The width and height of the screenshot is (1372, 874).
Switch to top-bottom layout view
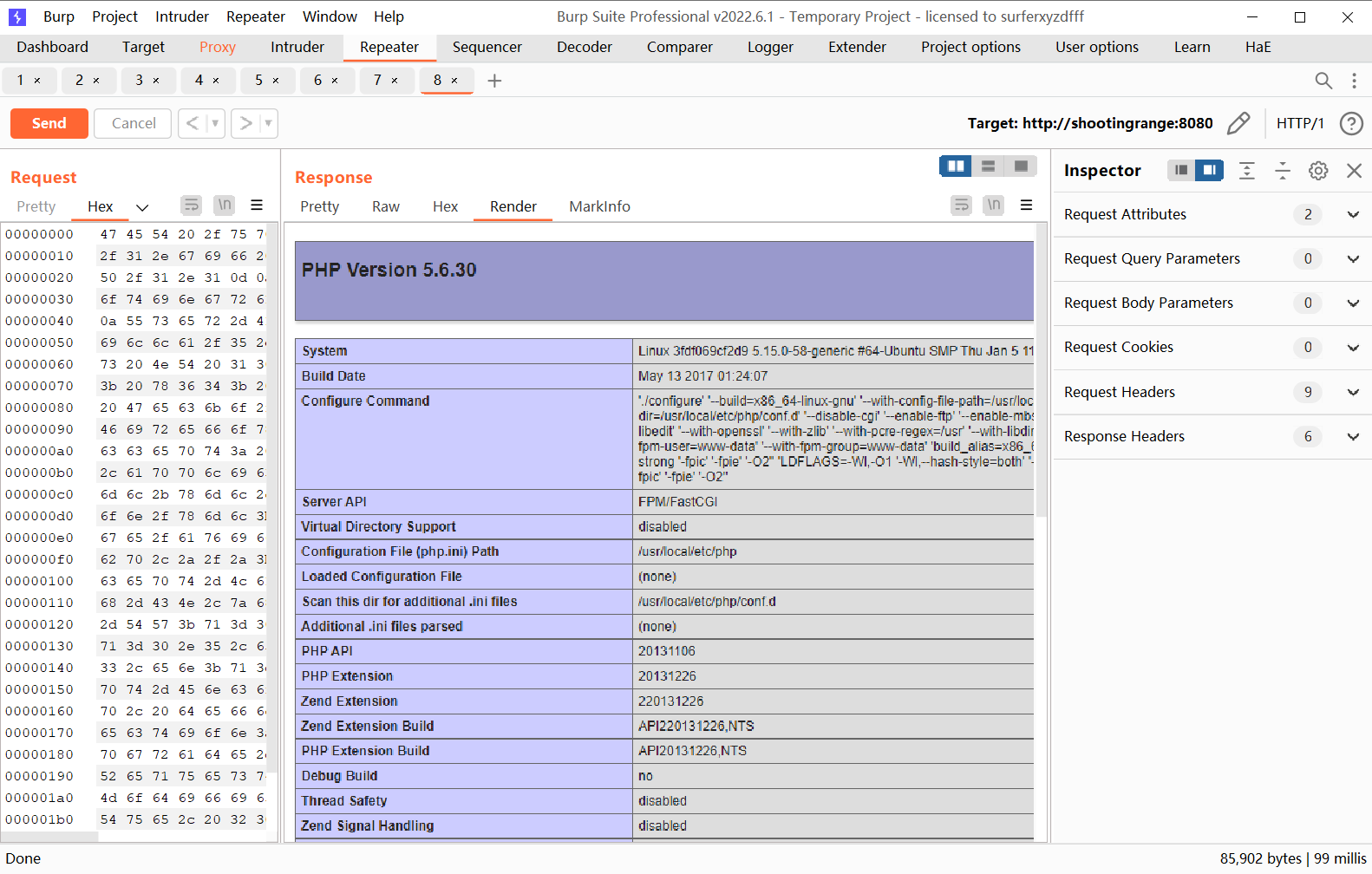[x=988, y=166]
